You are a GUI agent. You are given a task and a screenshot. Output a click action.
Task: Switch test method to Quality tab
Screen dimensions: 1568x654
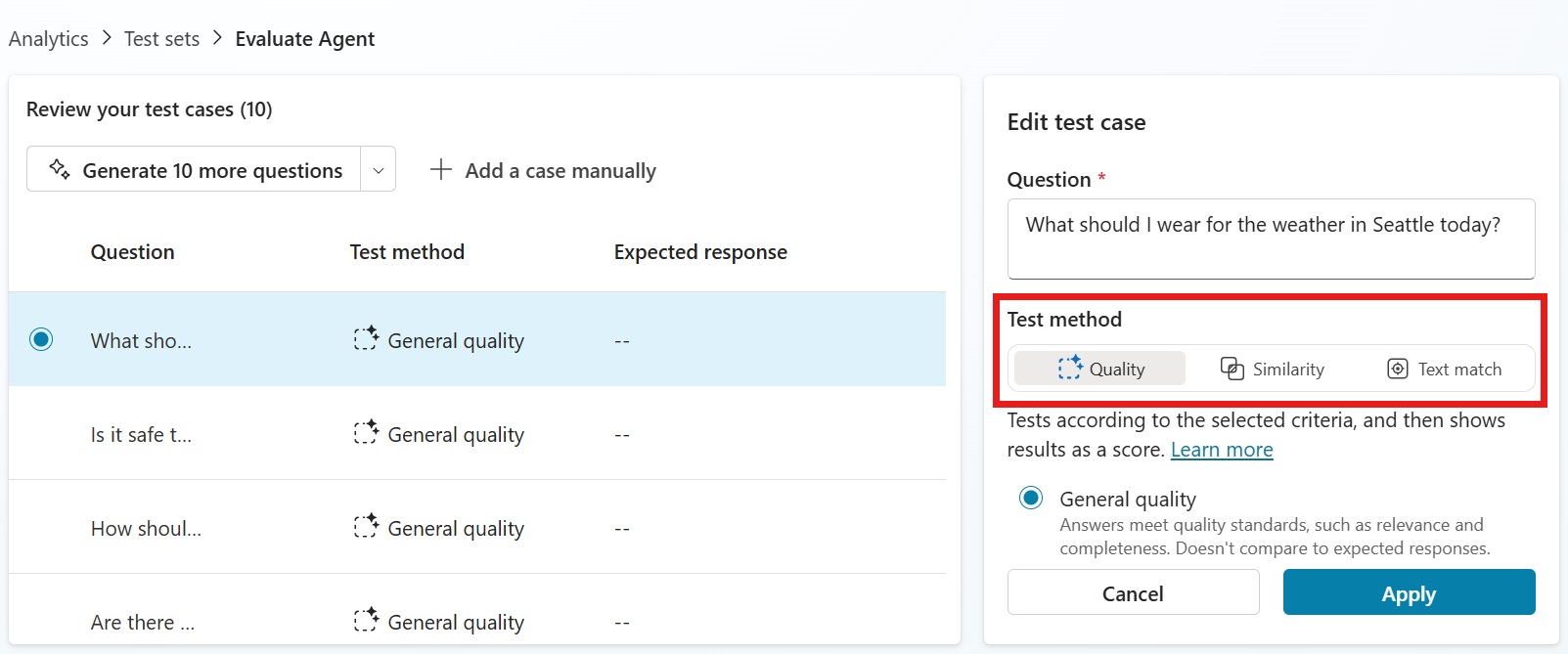point(1100,369)
